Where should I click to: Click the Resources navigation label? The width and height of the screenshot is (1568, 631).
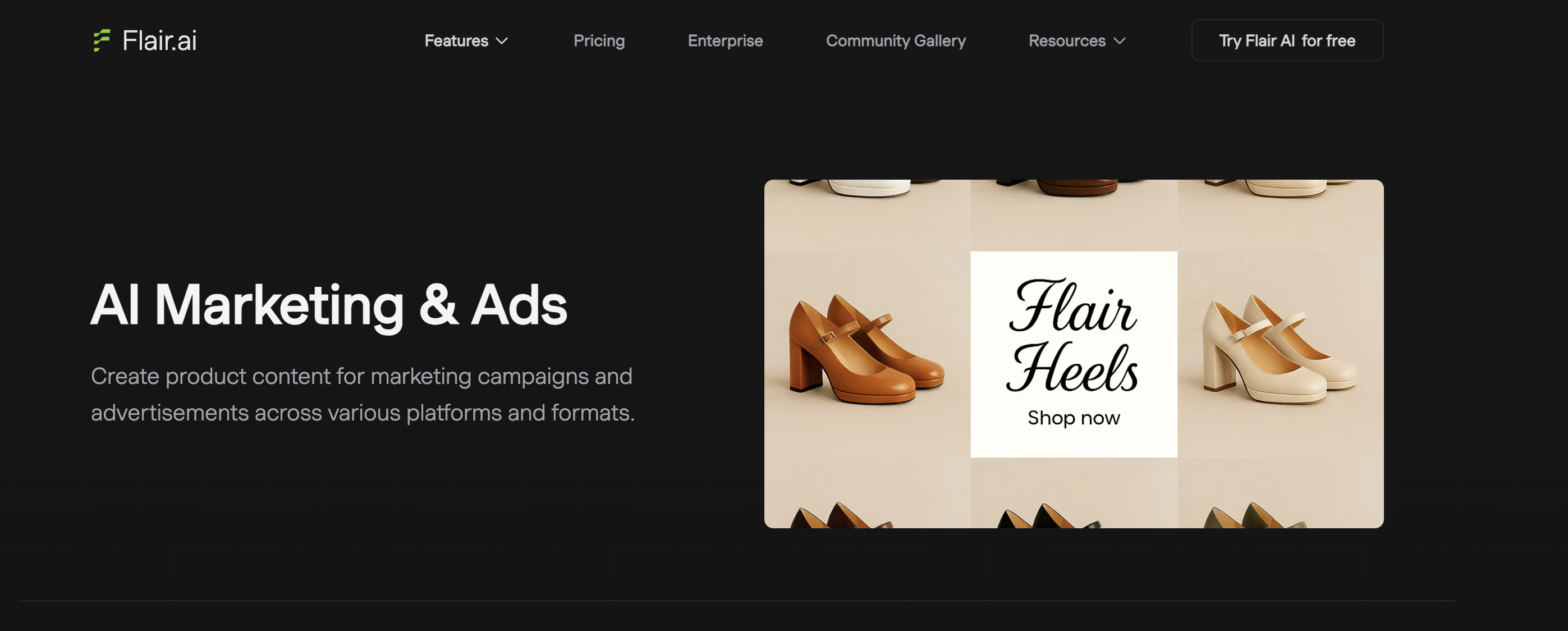click(x=1066, y=41)
